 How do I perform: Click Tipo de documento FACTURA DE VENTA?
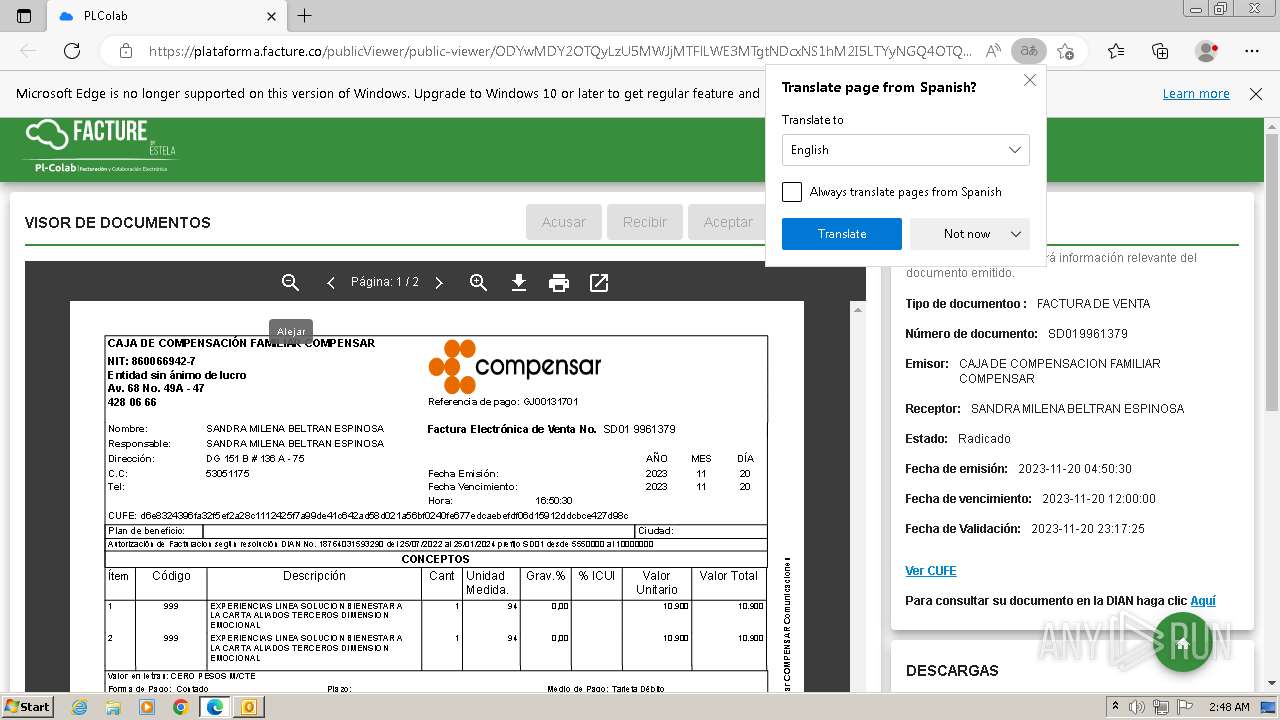(x=1093, y=304)
